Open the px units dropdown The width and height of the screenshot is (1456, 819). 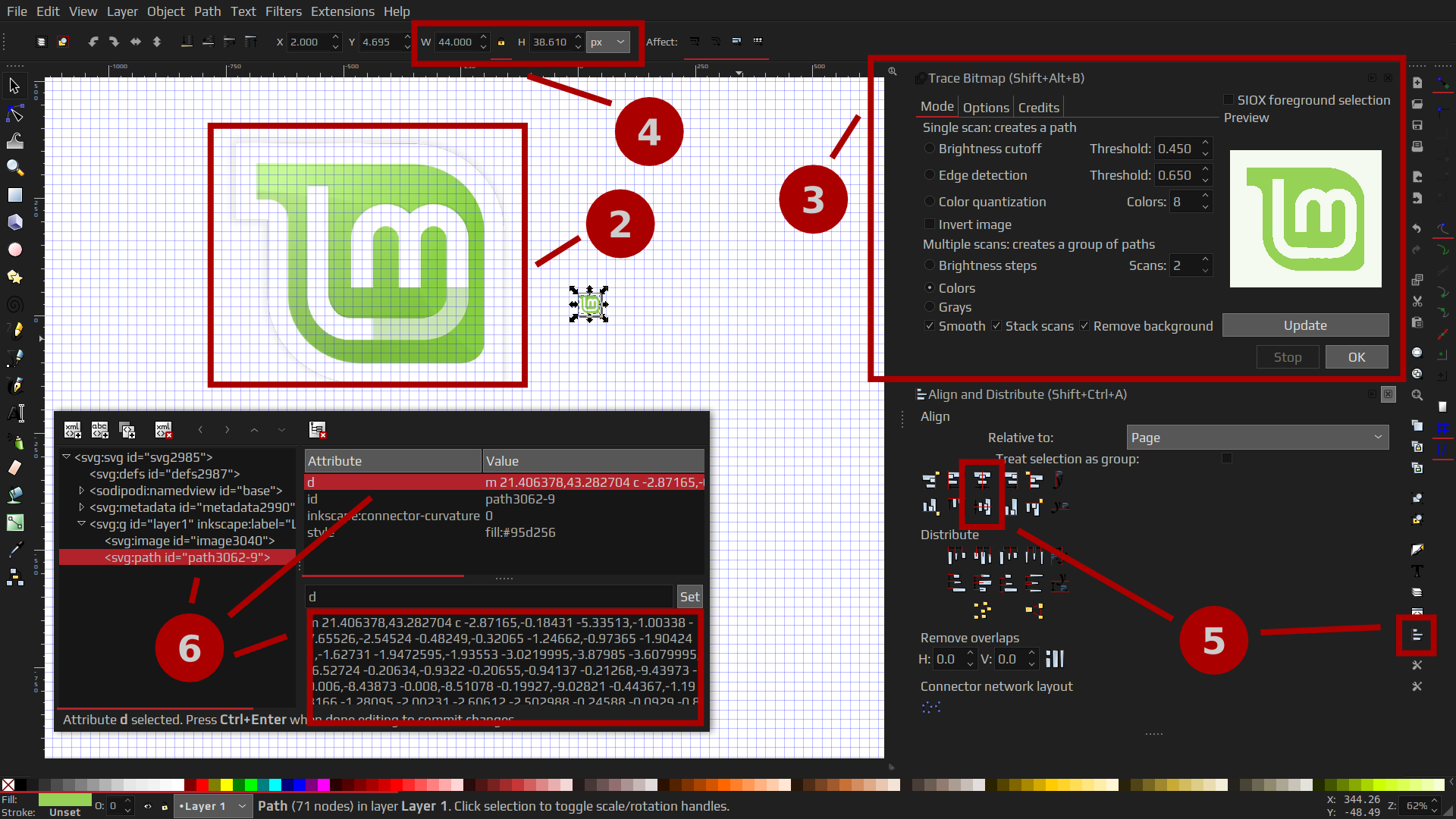[608, 42]
